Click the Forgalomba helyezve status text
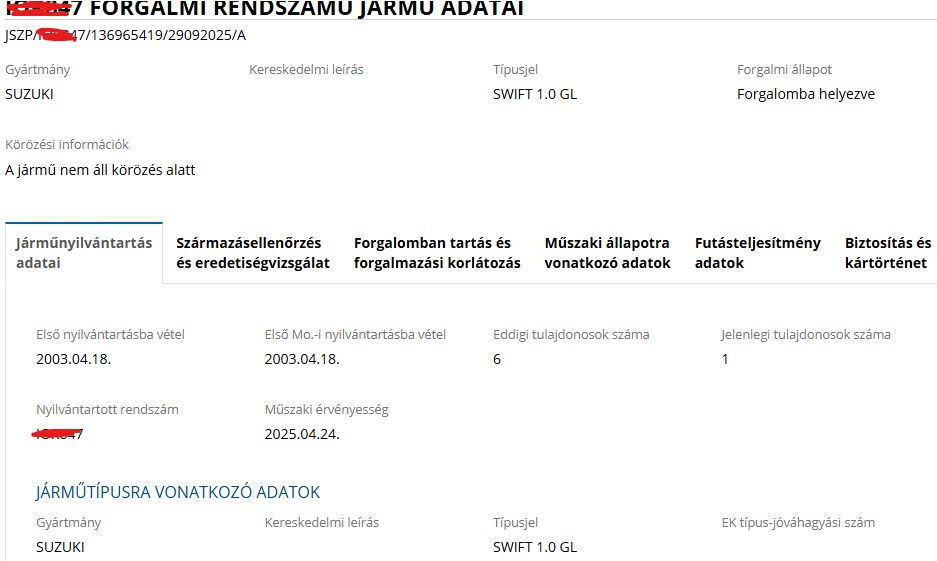The height and width of the screenshot is (561, 937). pos(805,94)
